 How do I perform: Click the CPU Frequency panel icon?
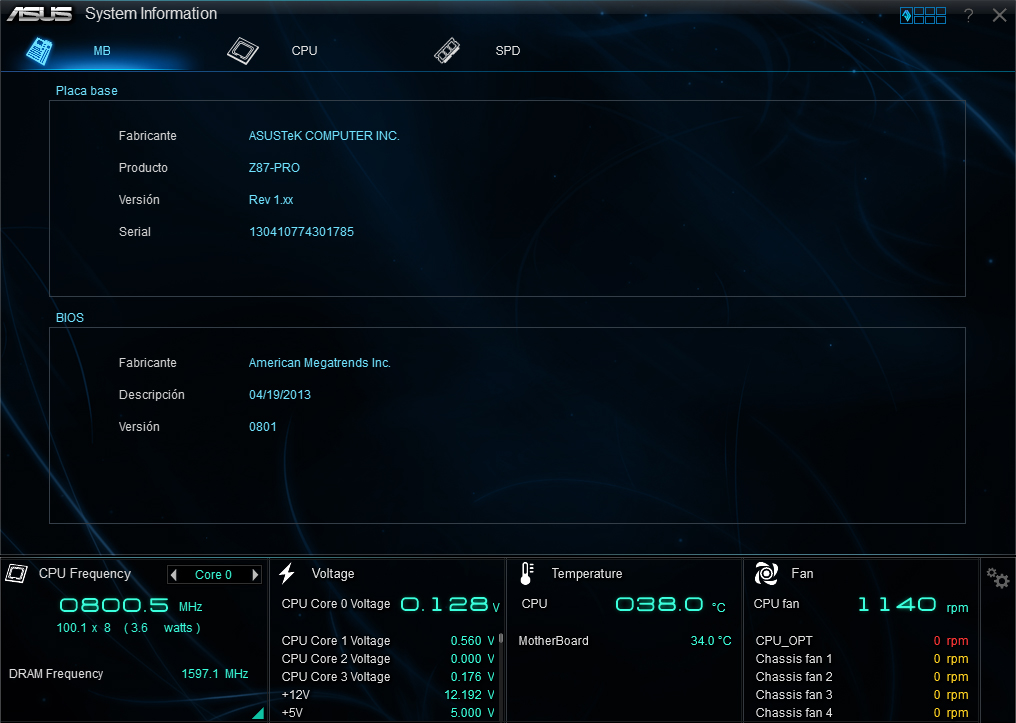(16, 573)
